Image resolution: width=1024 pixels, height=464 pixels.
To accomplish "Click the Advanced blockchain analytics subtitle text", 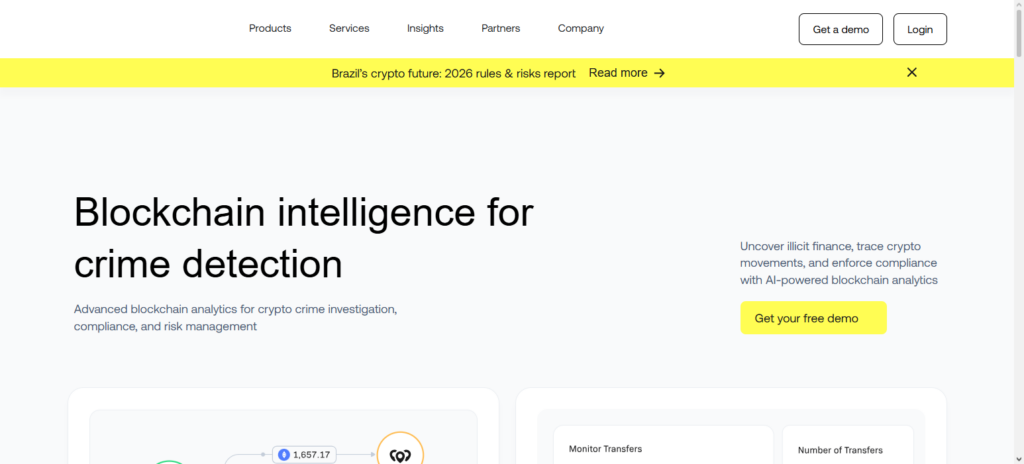I will 235,317.
